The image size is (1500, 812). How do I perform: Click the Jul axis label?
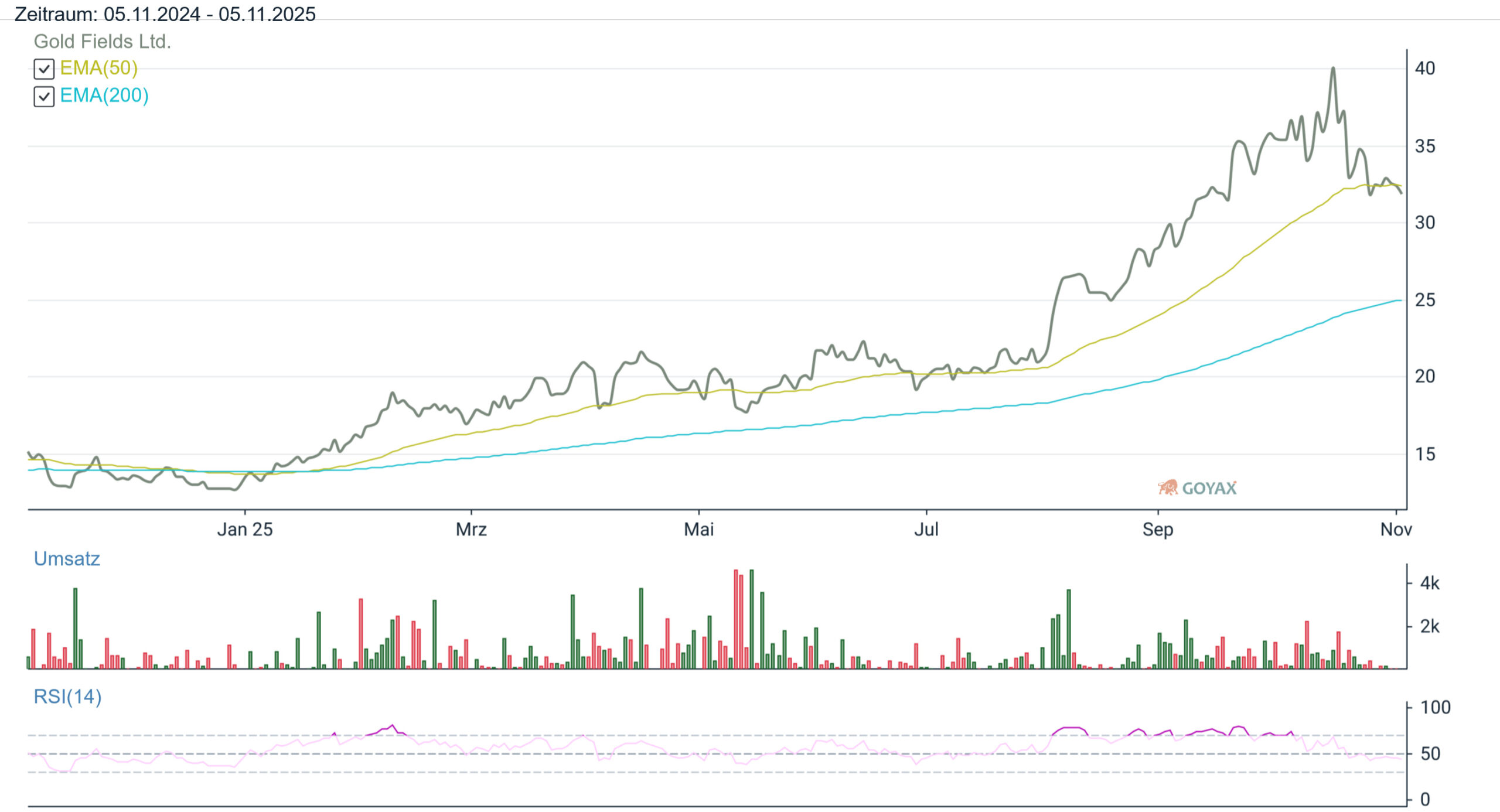point(926,529)
